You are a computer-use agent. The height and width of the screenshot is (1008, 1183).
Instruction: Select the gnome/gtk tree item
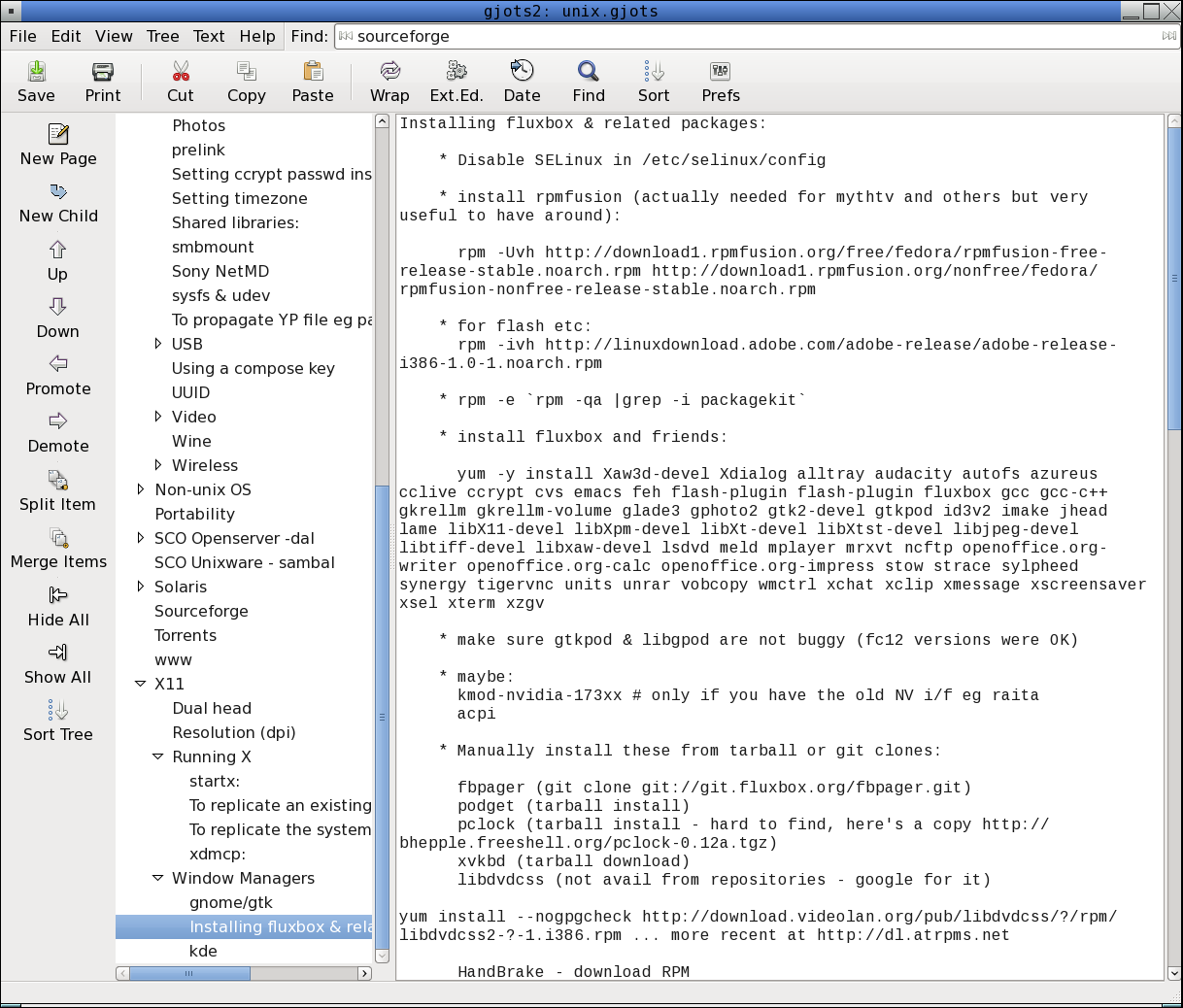(231, 902)
